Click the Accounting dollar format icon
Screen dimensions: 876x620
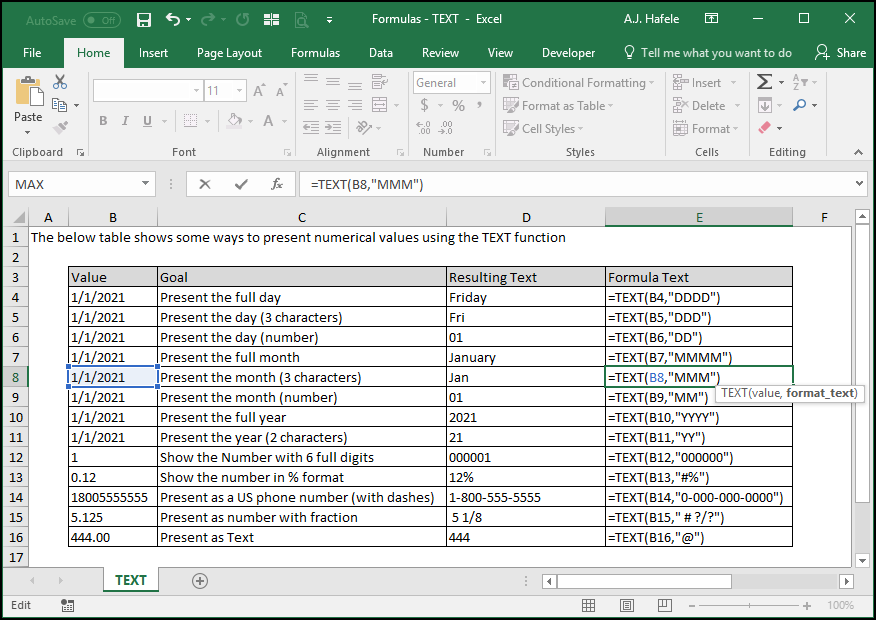(x=425, y=105)
